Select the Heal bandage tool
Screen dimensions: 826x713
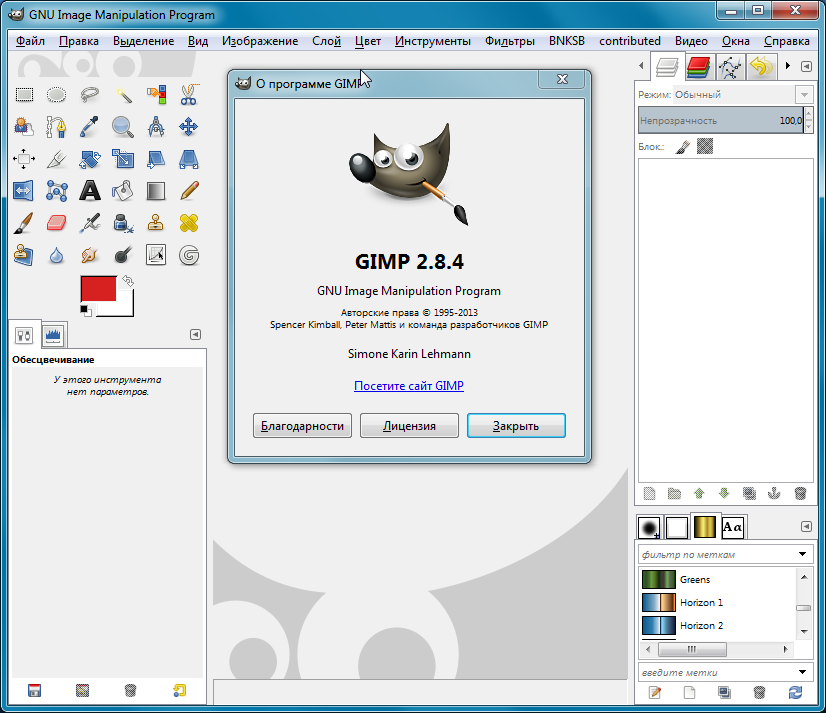pos(189,223)
